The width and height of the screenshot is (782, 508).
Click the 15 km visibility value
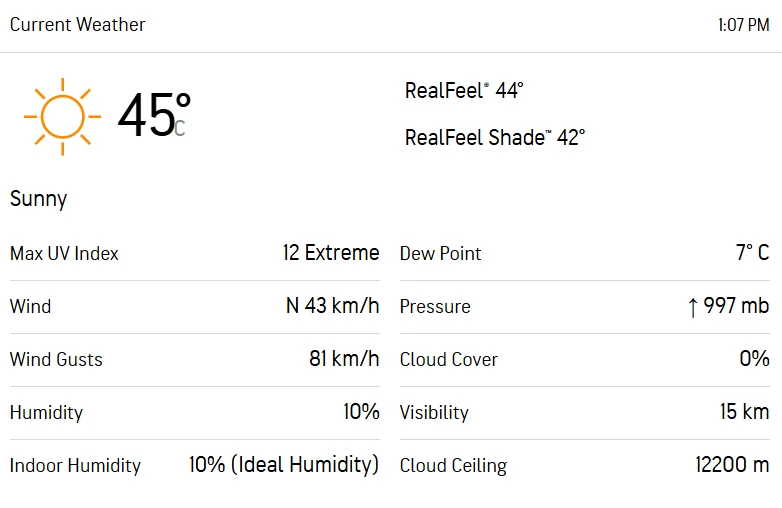(x=745, y=412)
